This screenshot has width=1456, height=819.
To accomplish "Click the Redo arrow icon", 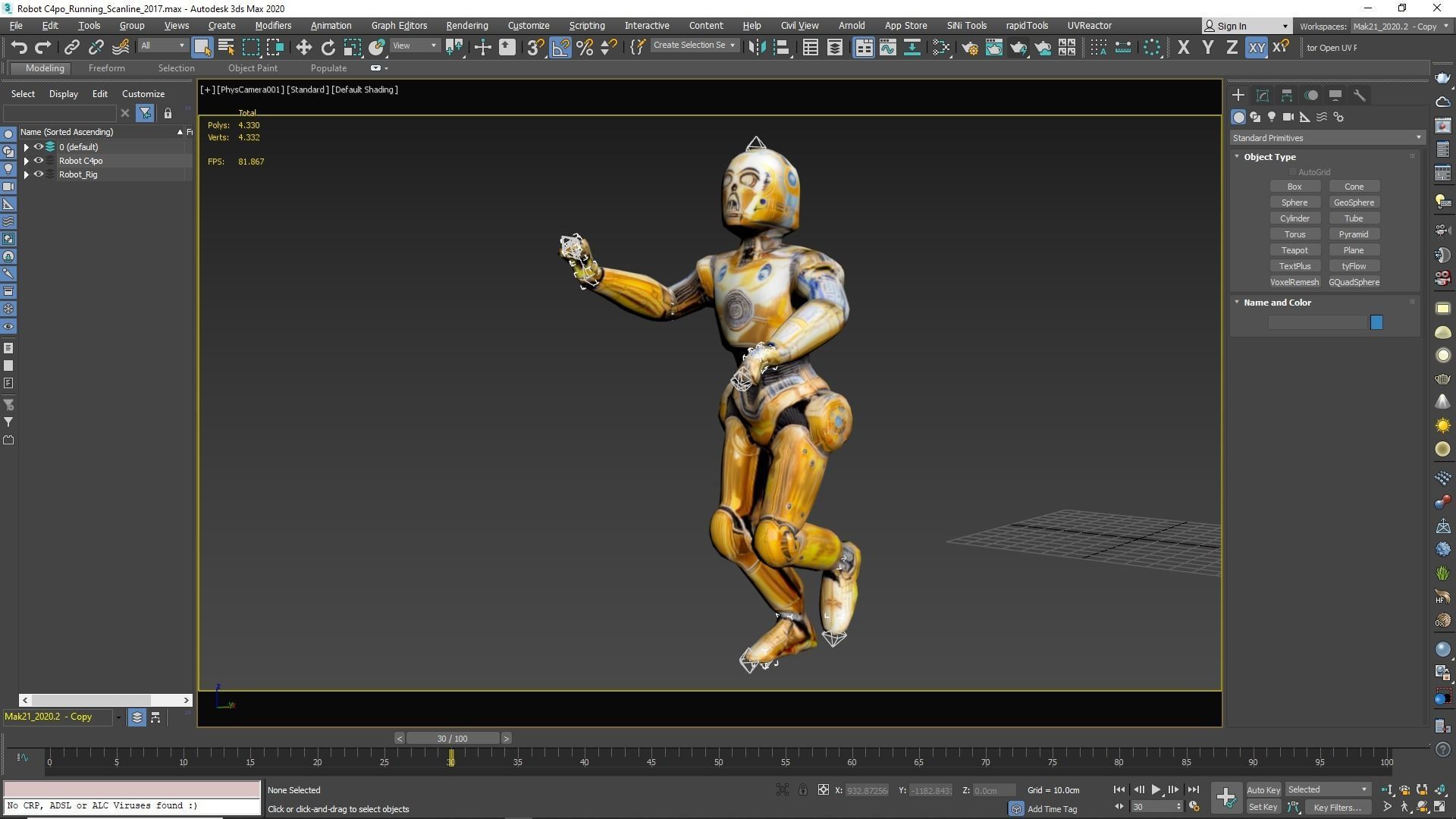I will pyautogui.click(x=43, y=47).
